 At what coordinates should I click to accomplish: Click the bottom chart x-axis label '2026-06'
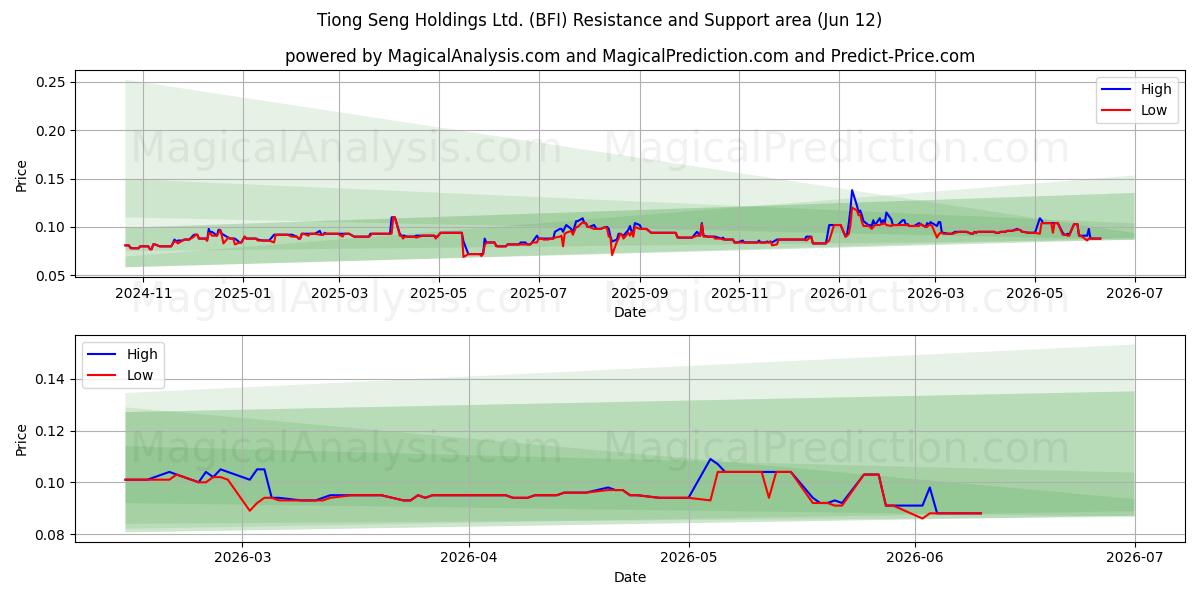pos(916,556)
